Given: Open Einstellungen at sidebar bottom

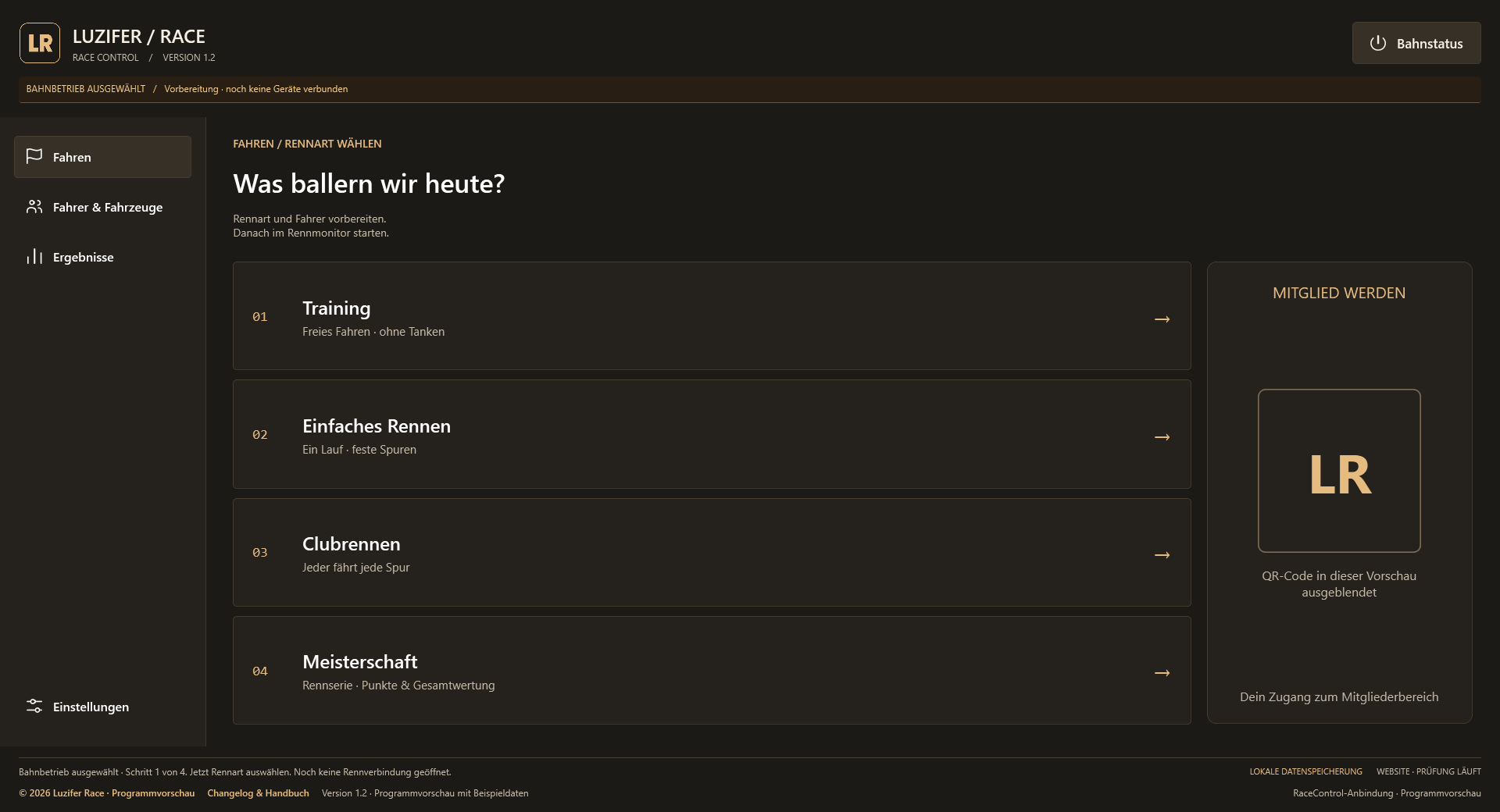Looking at the screenshot, I should (x=102, y=707).
